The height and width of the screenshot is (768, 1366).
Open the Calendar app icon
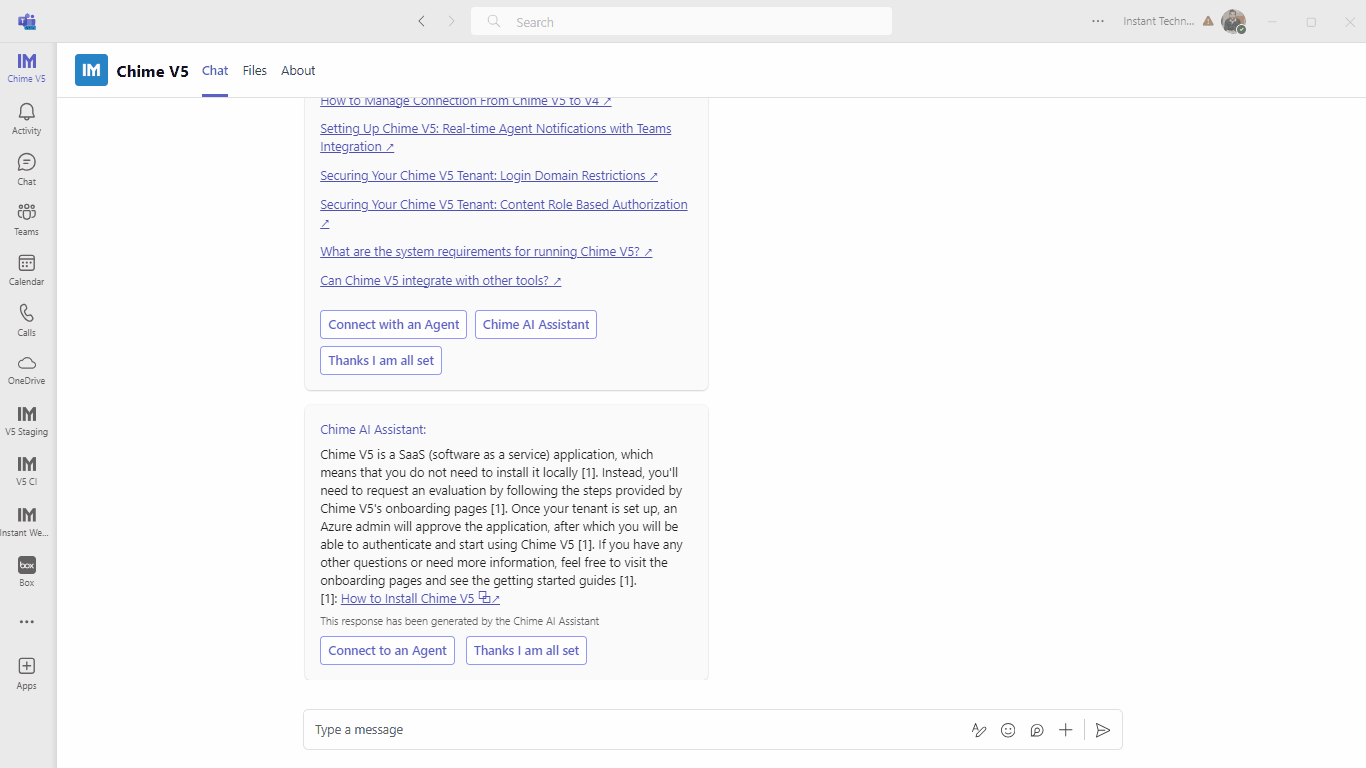(x=27, y=269)
